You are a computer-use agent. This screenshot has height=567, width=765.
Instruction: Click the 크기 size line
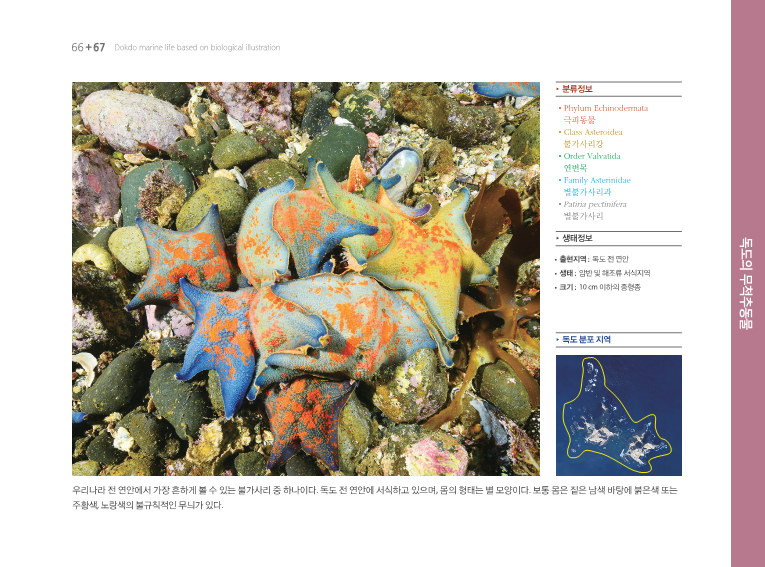tap(598, 287)
